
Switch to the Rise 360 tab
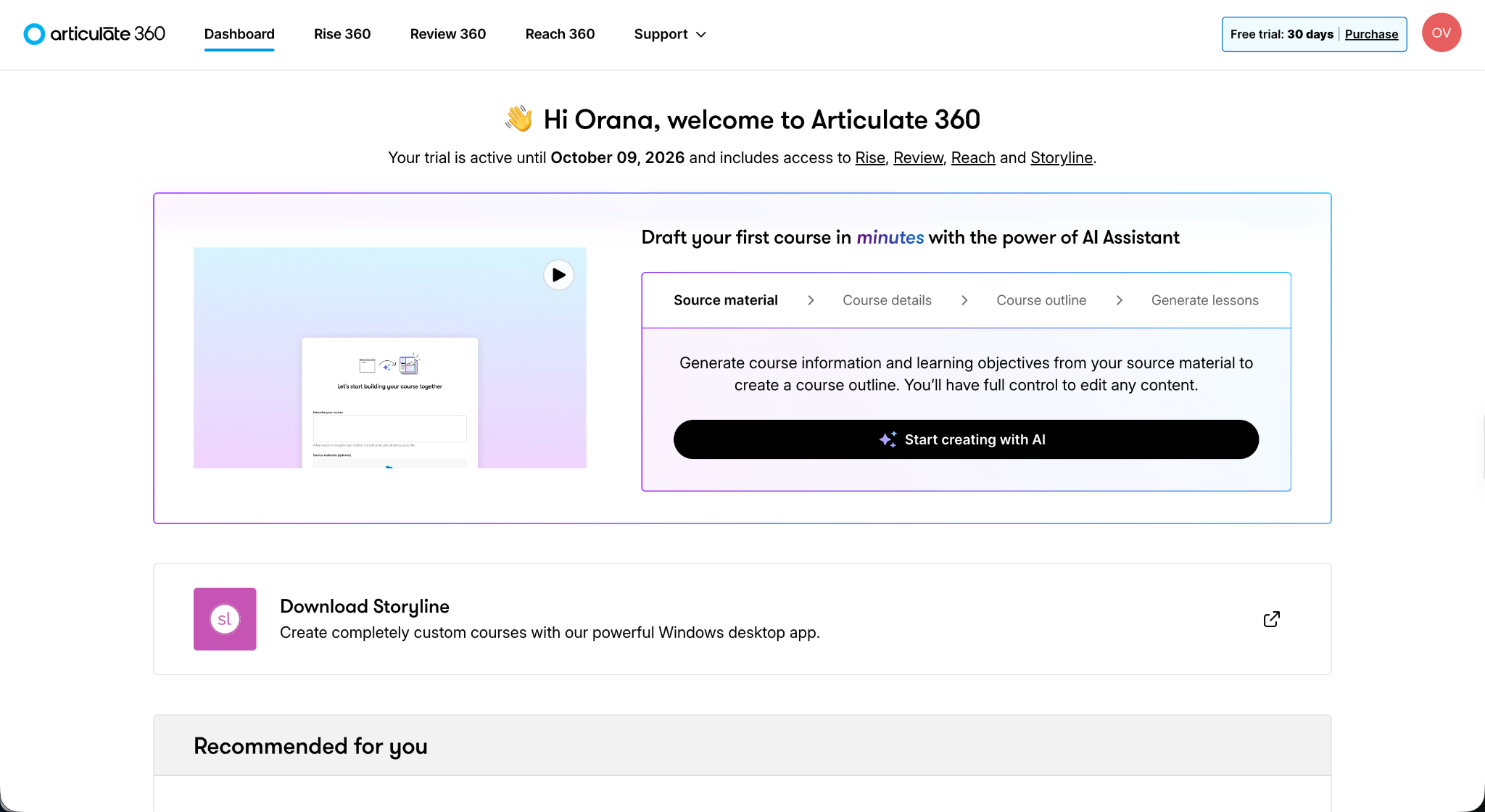(x=342, y=34)
